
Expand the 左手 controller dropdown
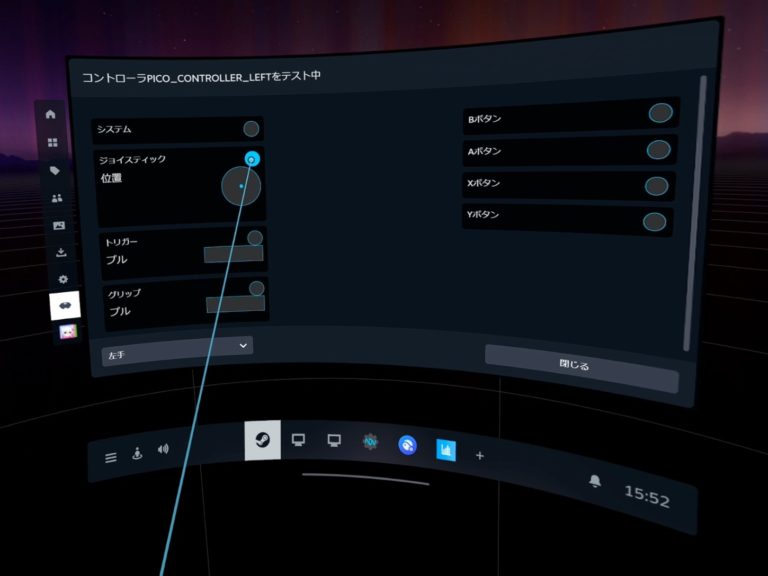pos(177,346)
